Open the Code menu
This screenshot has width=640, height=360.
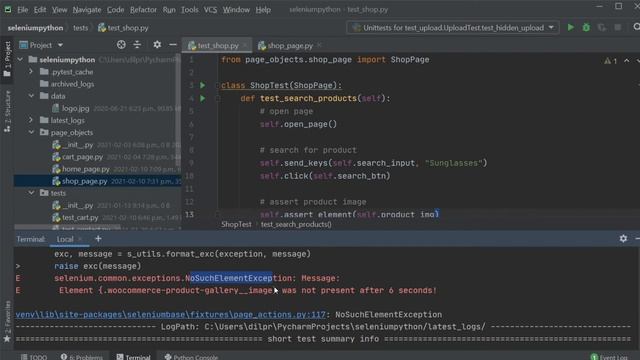115,9
